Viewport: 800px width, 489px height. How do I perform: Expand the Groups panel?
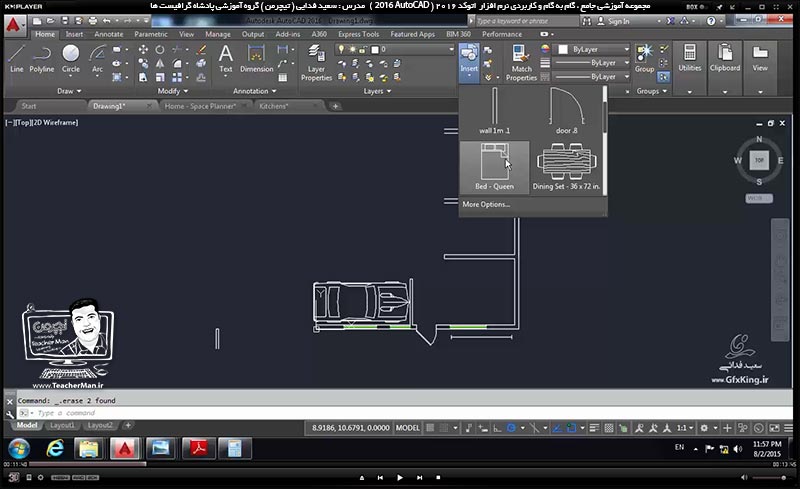[x=652, y=91]
